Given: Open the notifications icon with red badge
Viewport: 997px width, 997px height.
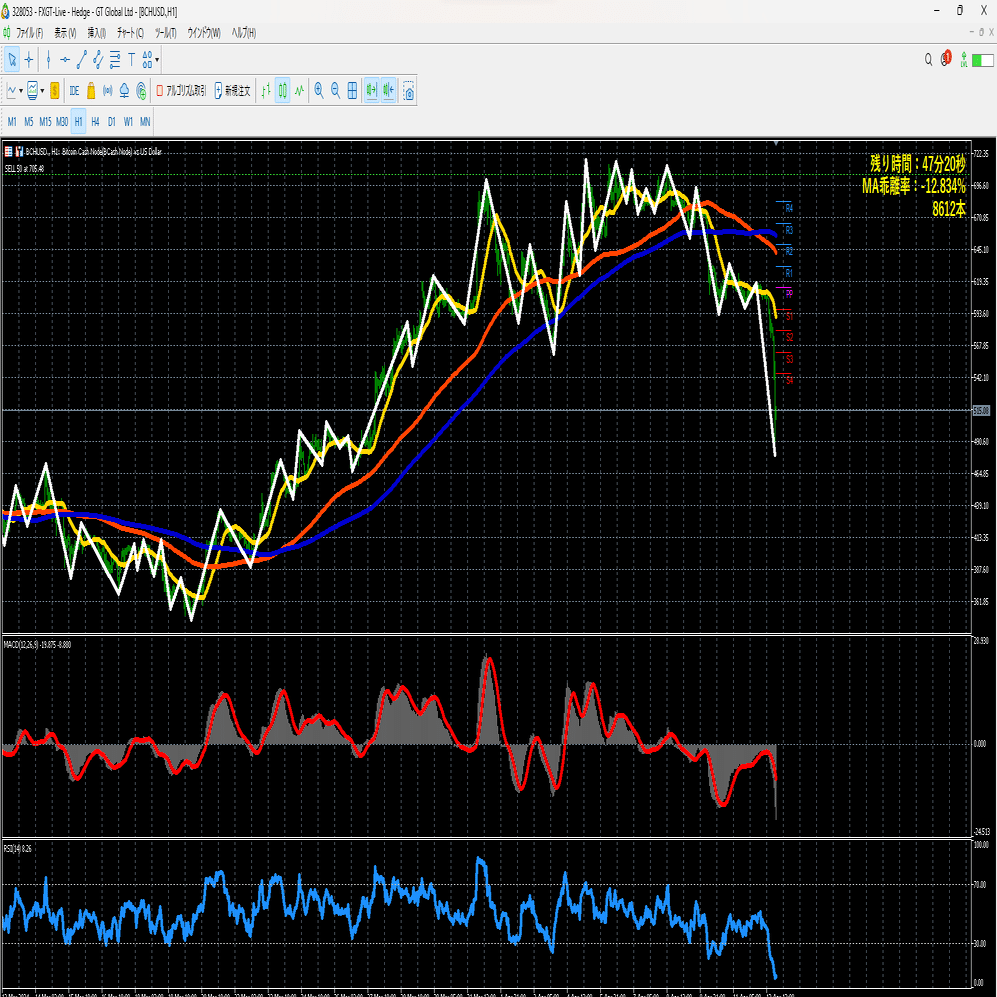Looking at the screenshot, I should [x=946, y=58].
